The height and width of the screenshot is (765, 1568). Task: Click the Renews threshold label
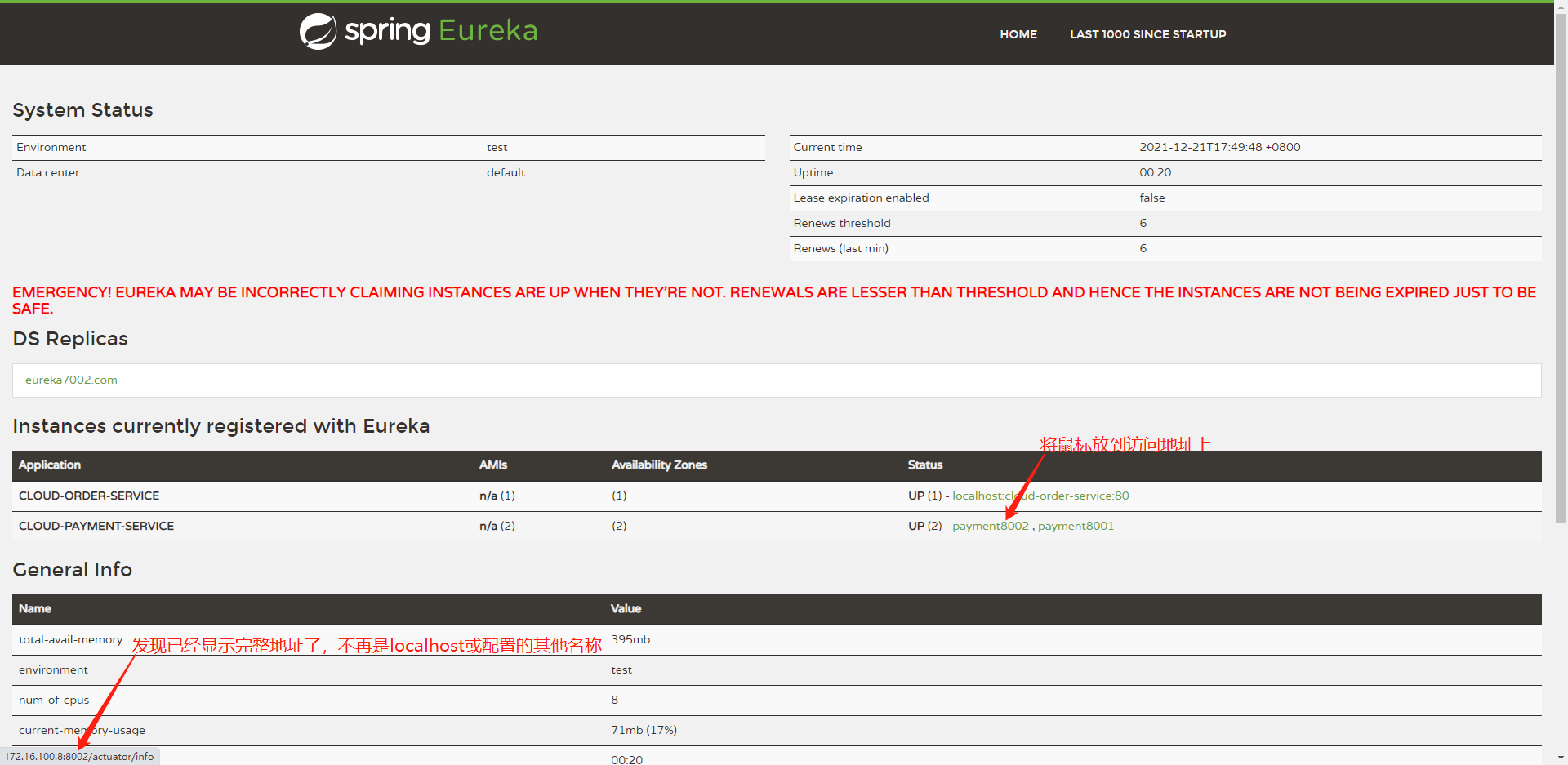click(x=842, y=223)
